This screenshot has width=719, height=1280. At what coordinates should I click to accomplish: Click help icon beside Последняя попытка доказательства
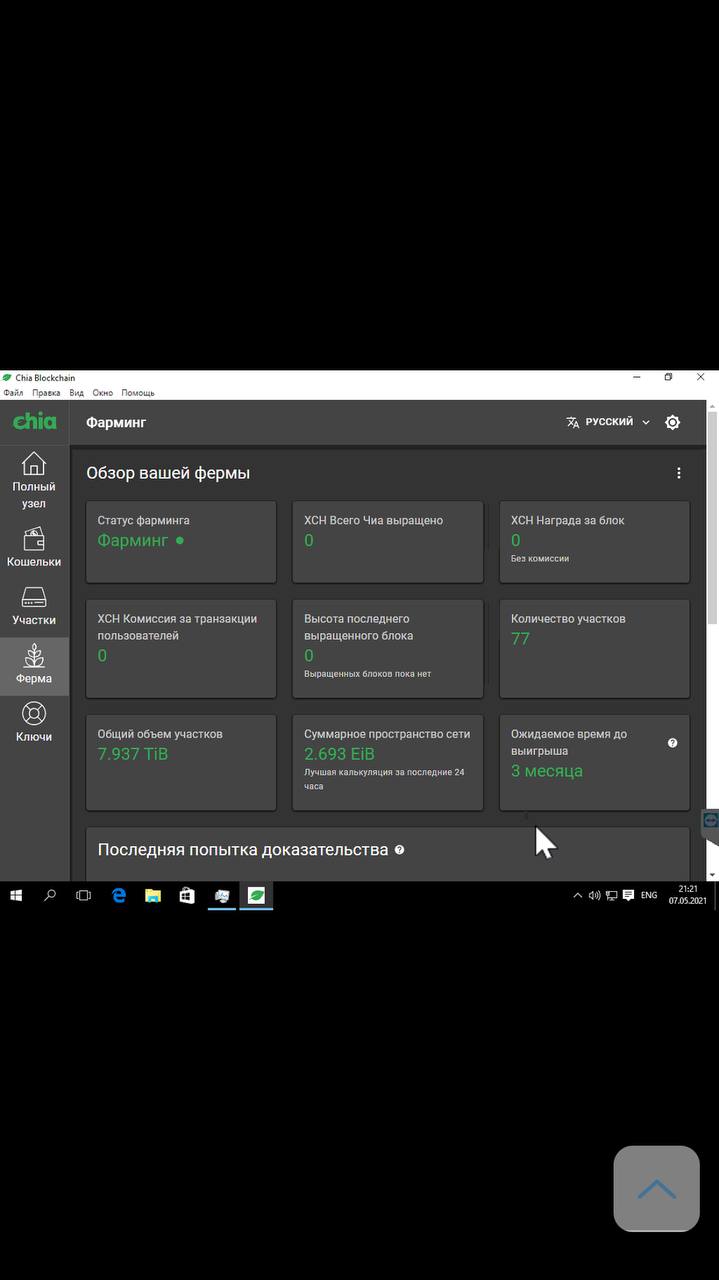[x=399, y=850]
